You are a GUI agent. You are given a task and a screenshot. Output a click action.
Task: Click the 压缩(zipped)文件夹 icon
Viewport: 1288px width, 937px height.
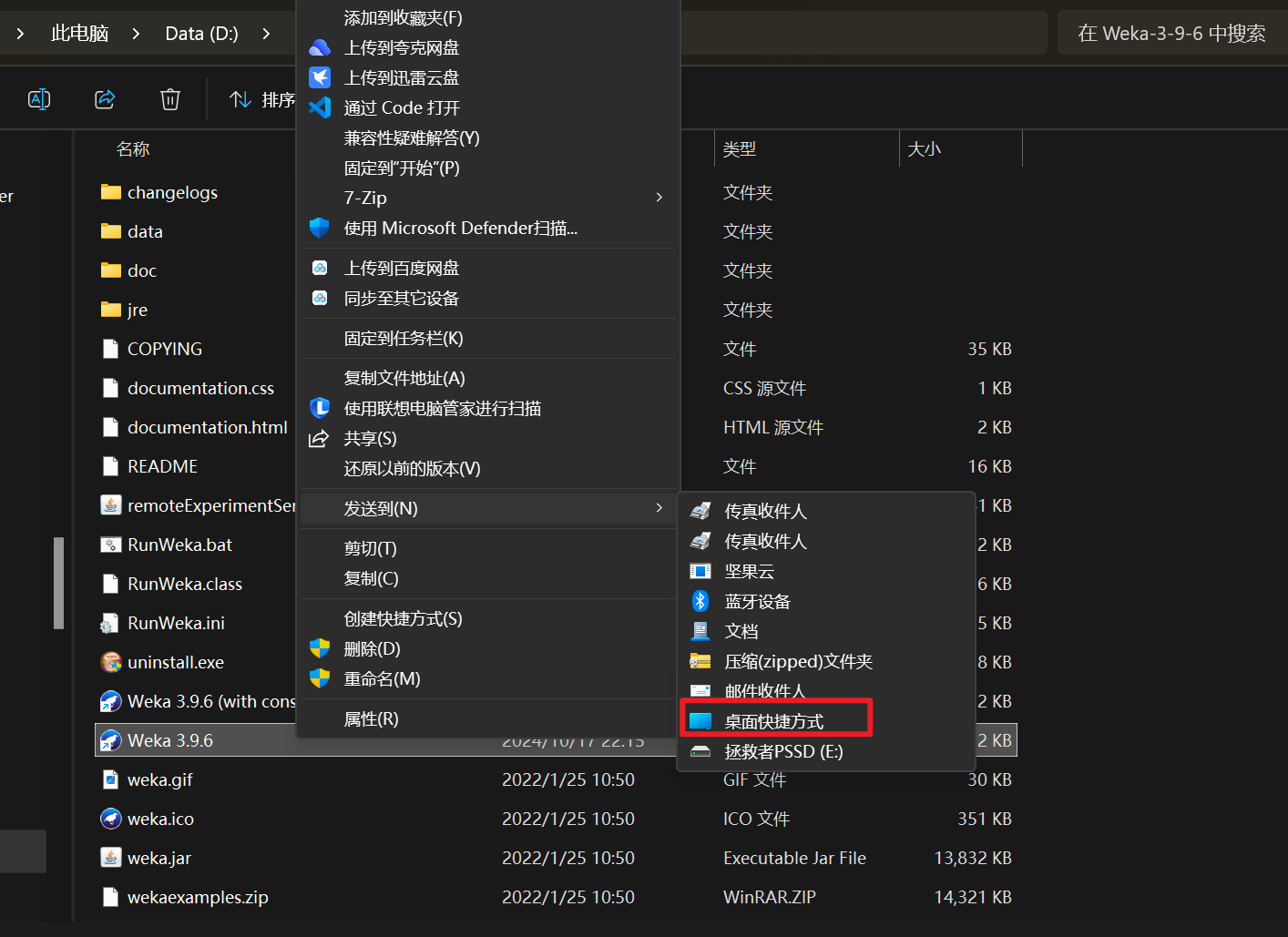click(x=700, y=661)
